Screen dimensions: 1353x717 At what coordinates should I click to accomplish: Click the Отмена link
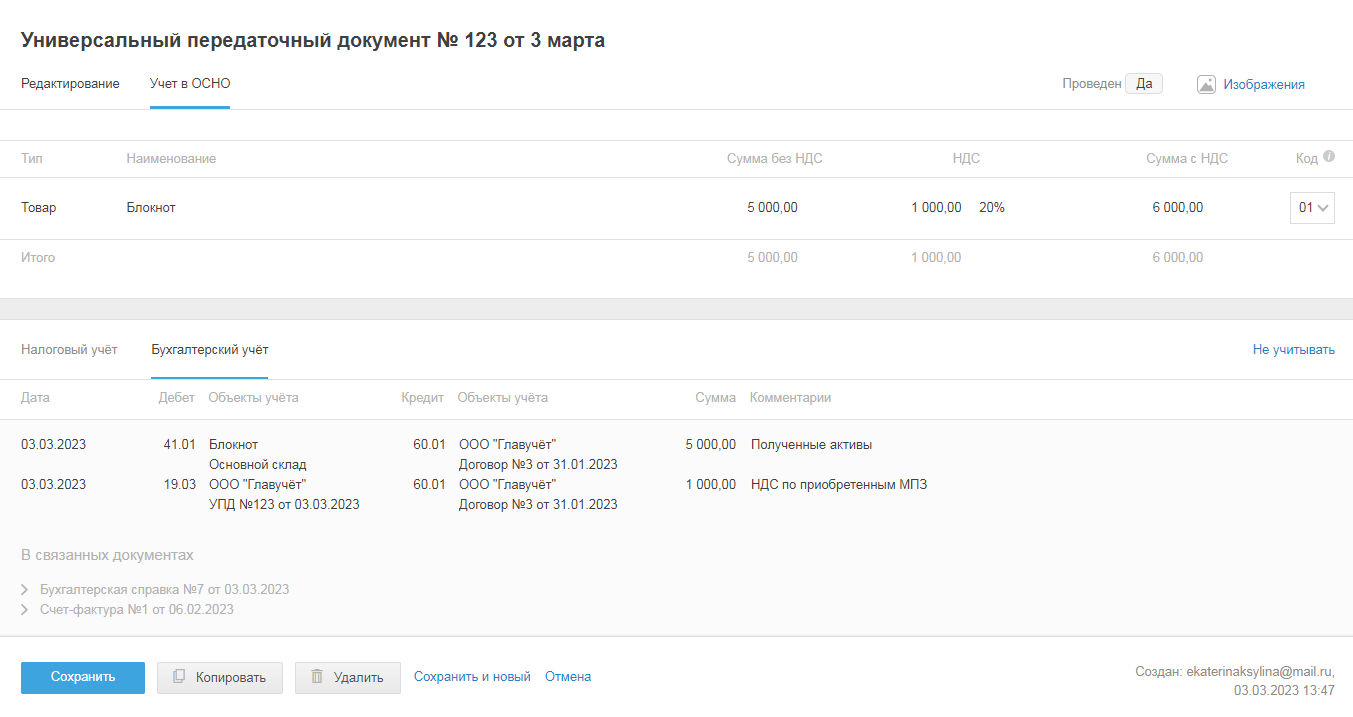568,677
